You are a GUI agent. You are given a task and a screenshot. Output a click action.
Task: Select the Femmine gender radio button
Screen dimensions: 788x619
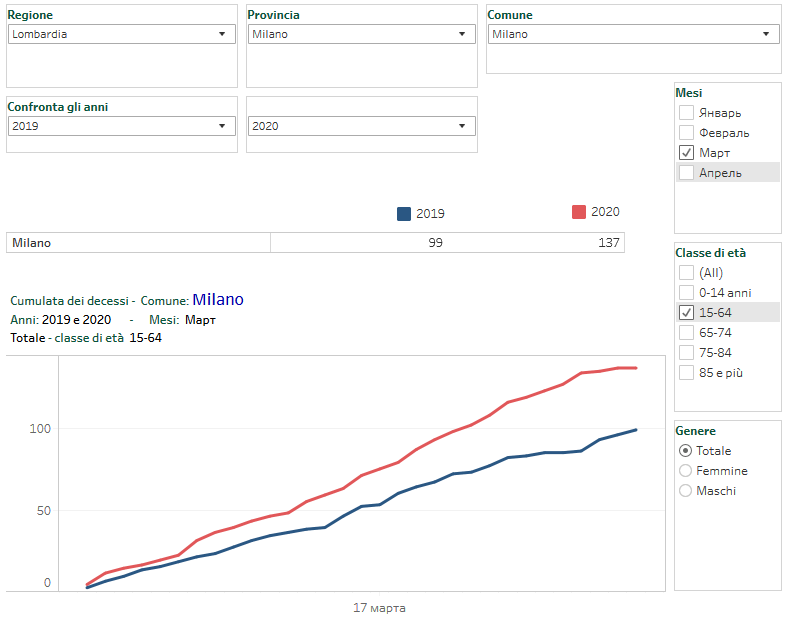(685, 471)
